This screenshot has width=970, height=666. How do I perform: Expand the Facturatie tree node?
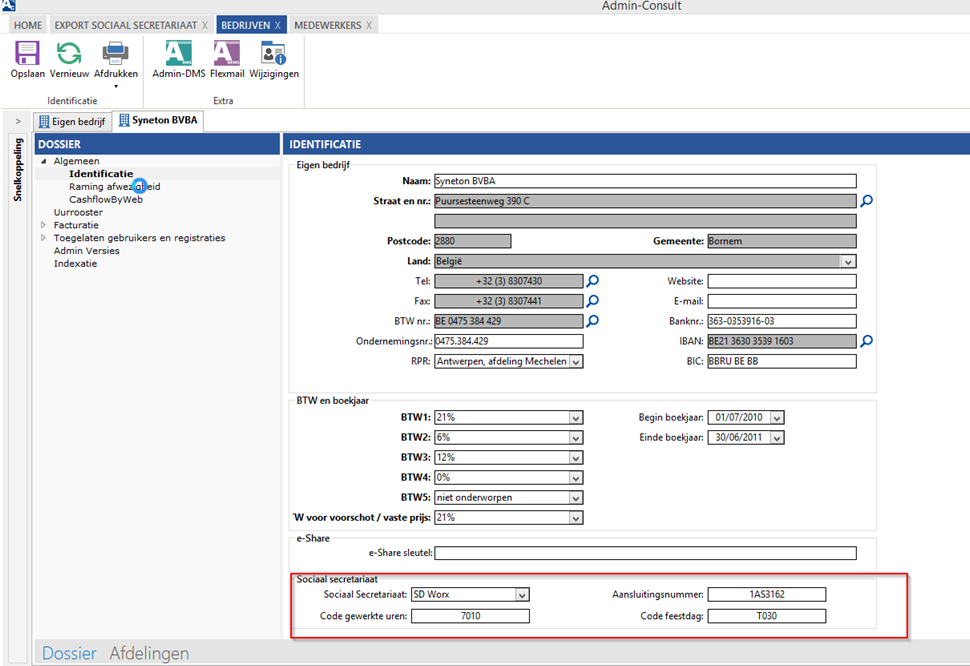[43, 226]
